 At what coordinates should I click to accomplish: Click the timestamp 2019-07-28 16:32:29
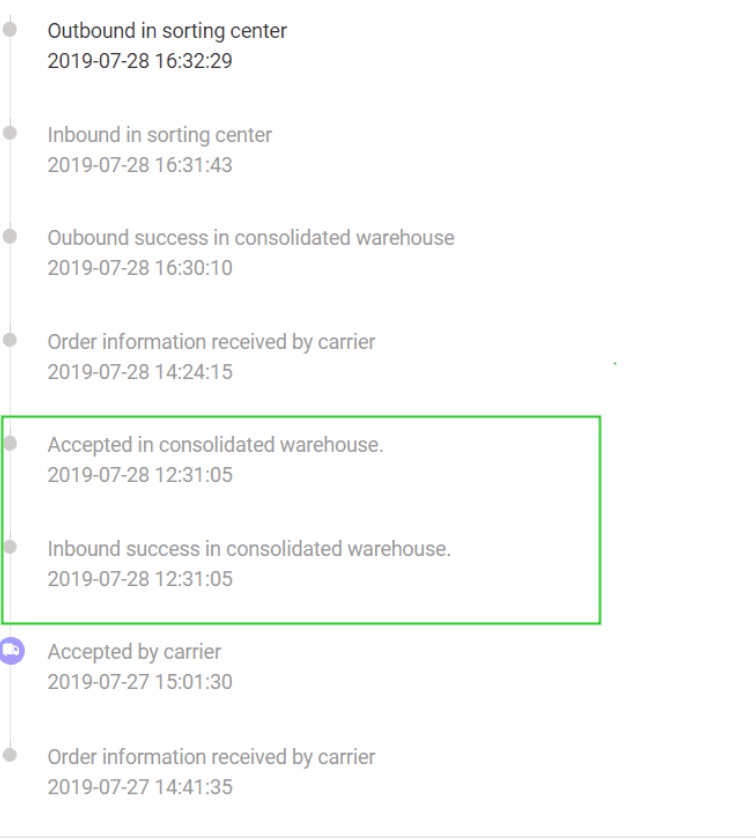[x=139, y=61]
